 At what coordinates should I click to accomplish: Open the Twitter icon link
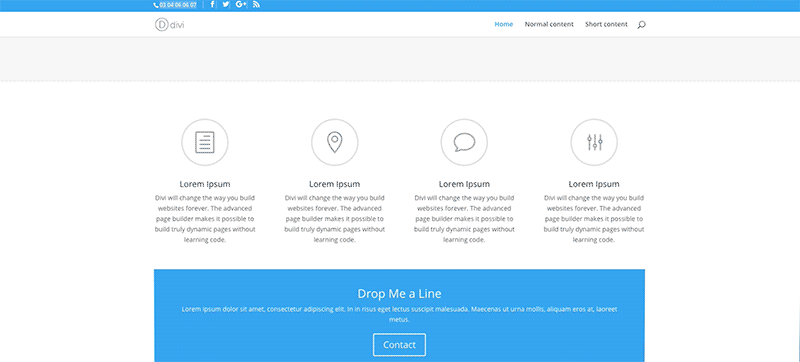(x=226, y=5)
